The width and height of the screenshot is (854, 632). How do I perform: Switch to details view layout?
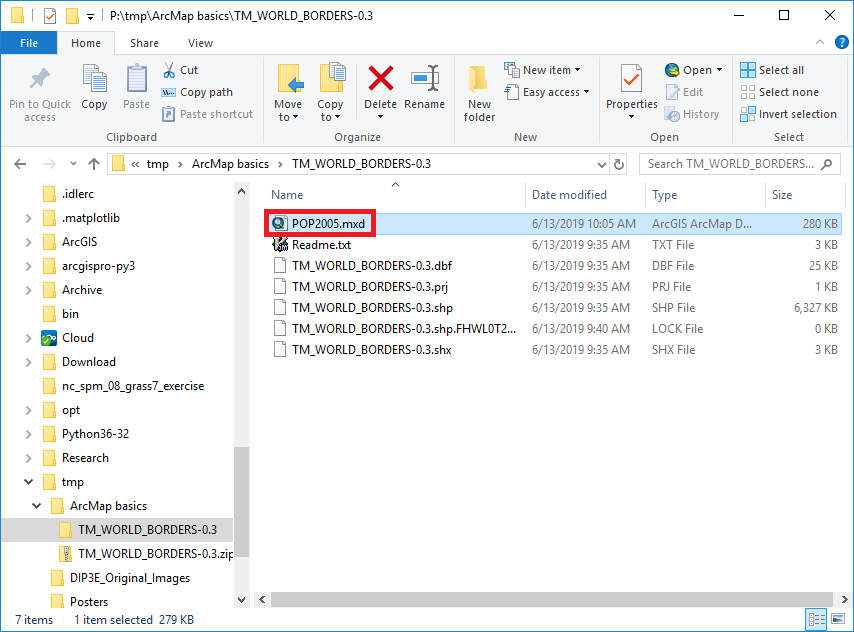[x=816, y=620]
